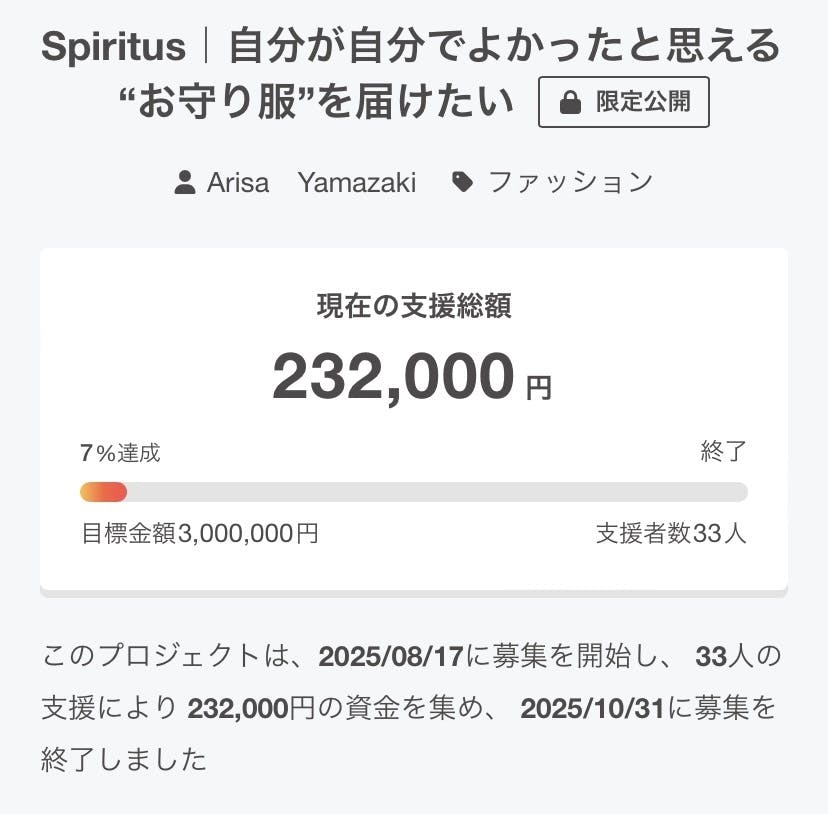Viewport: 828px width, 814px height.
Task: Open the Arisa Yamazaki author name
Action: click(x=311, y=182)
